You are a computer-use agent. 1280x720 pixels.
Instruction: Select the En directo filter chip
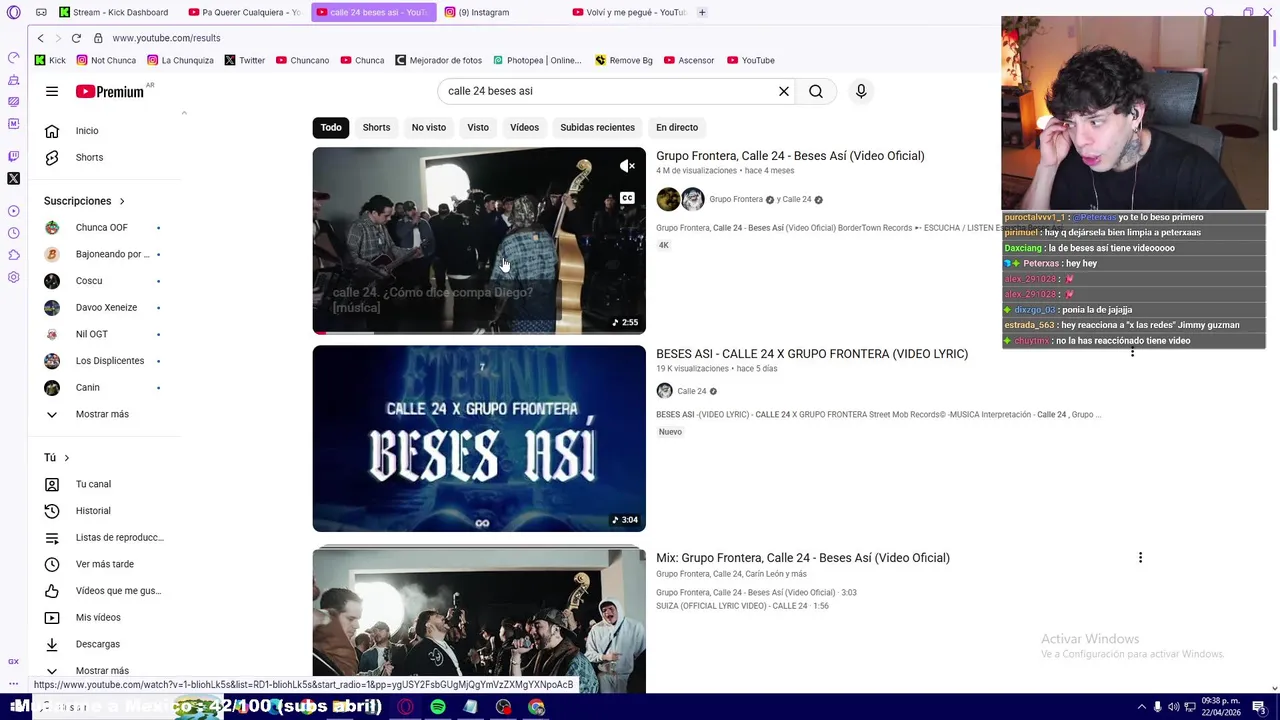tap(677, 127)
